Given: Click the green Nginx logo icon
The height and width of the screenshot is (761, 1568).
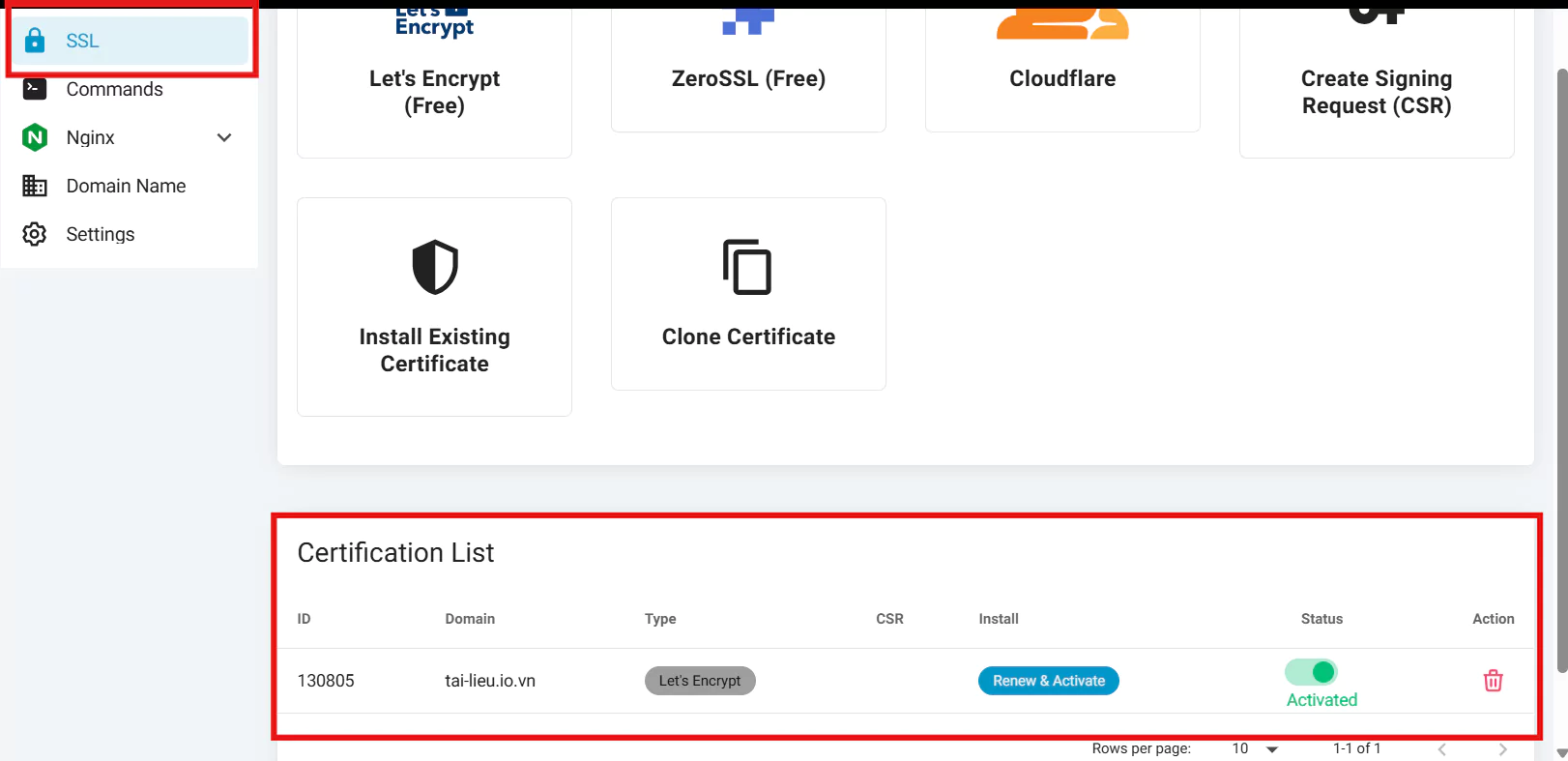Looking at the screenshot, I should click(35, 137).
